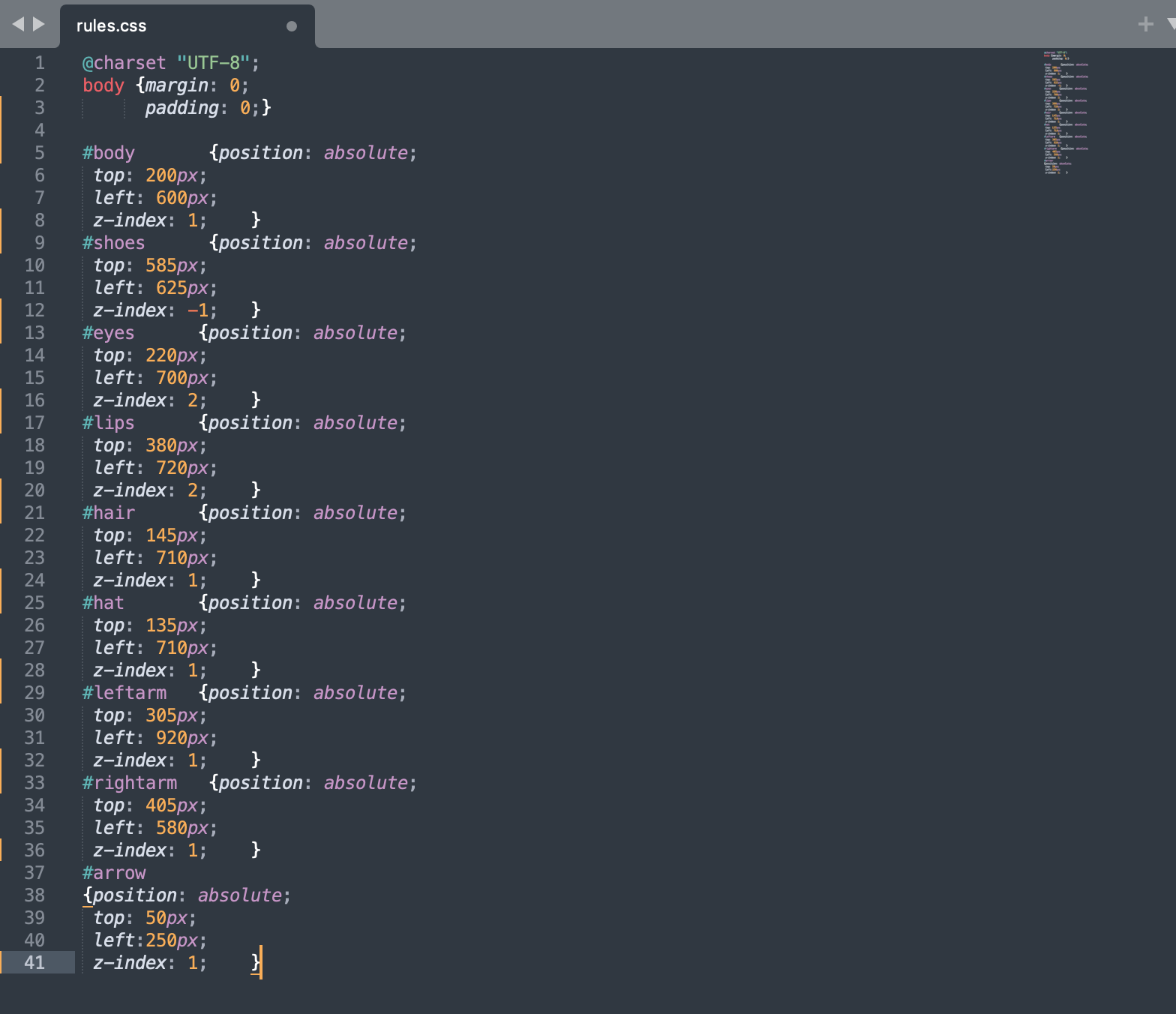
Task: Click 'absolute' value on line 38
Action: (239, 895)
